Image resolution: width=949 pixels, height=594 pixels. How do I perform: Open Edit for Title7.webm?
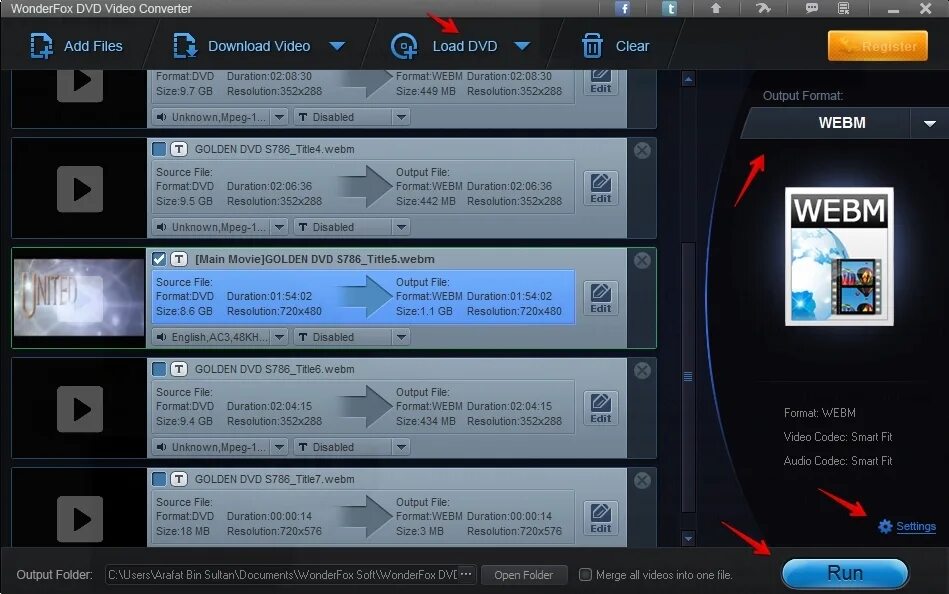(x=600, y=519)
